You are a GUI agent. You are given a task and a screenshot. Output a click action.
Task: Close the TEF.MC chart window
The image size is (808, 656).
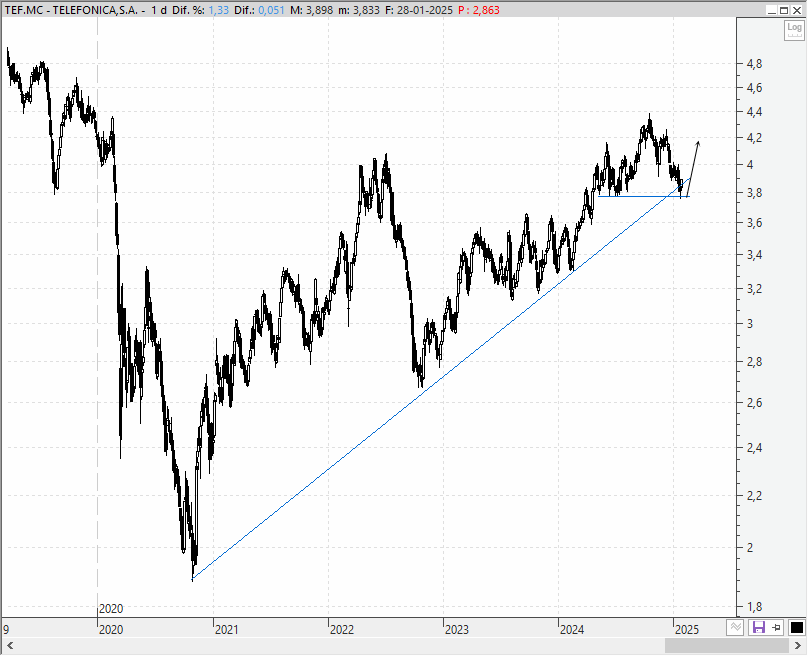pyautogui.click(x=797, y=10)
